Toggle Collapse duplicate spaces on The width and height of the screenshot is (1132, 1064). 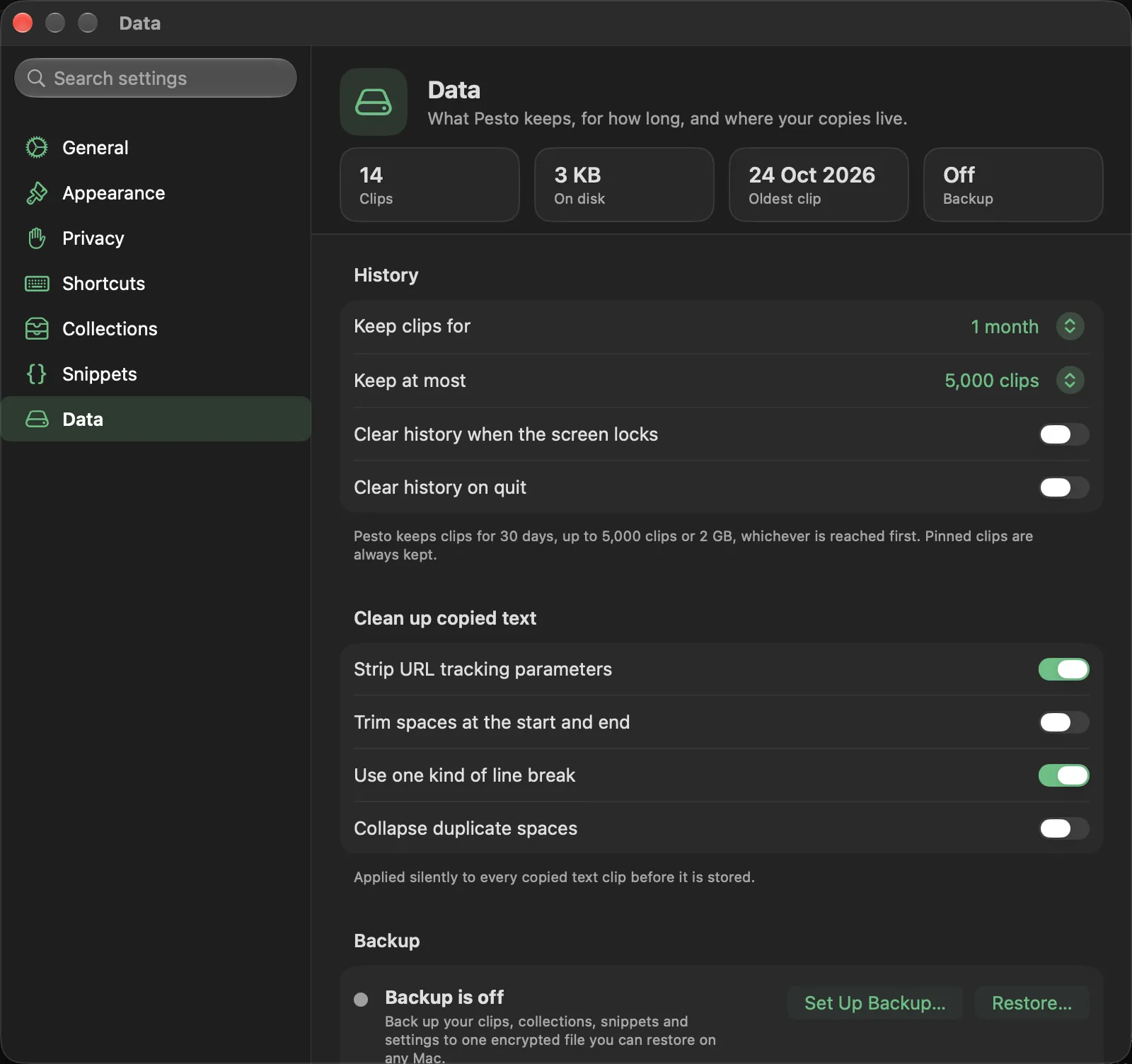1063,828
